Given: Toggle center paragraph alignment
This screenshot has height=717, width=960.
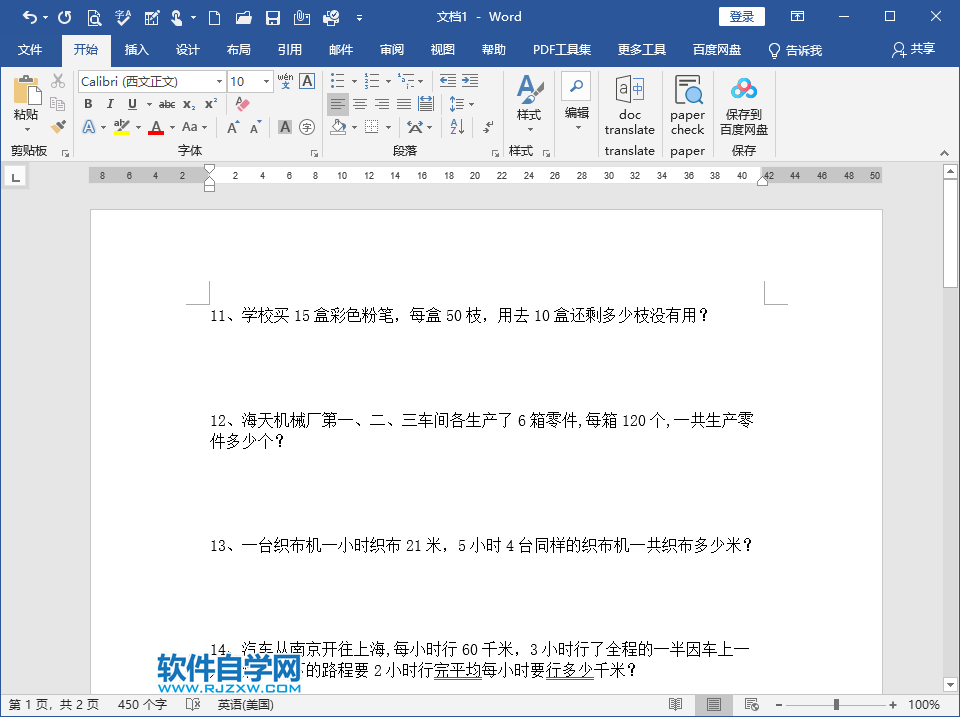Looking at the screenshot, I should [x=360, y=103].
